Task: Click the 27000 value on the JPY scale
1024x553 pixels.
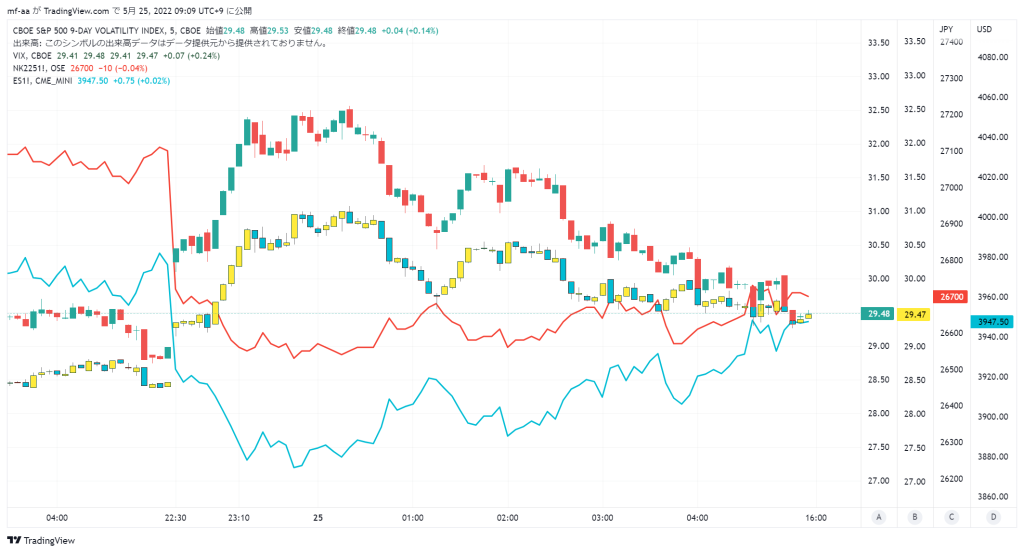Action: pos(951,187)
